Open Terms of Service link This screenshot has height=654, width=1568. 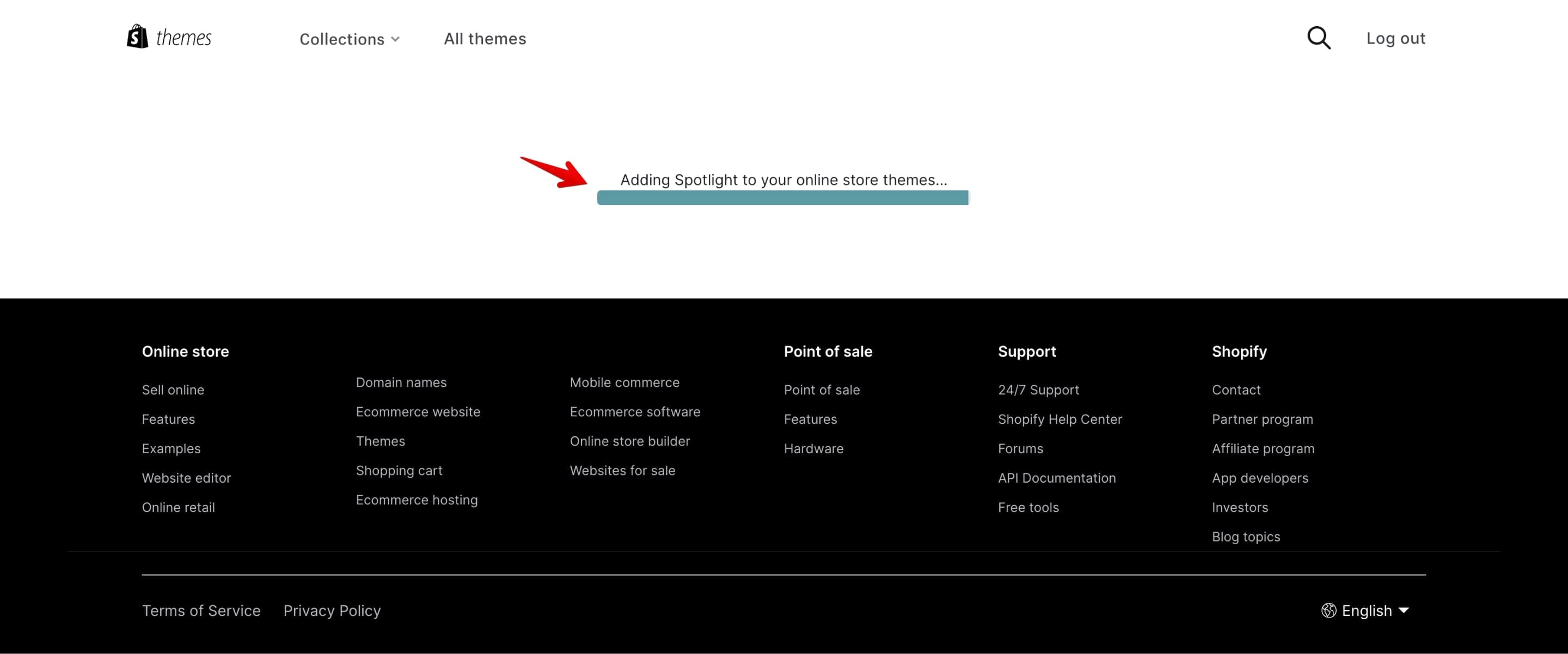201,610
